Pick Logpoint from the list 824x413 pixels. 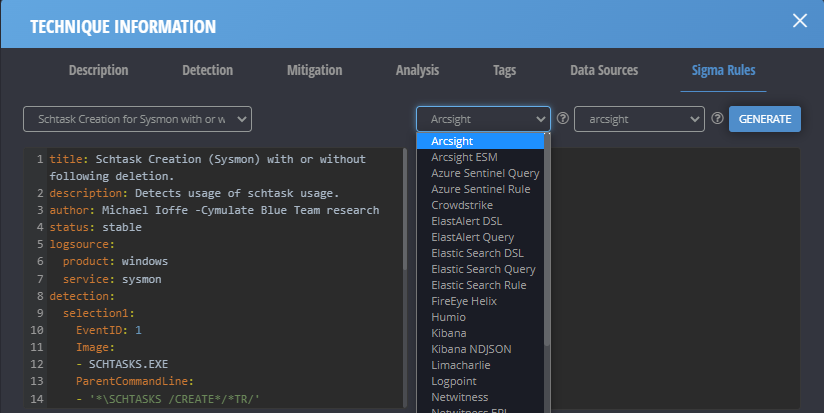pos(480,381)
